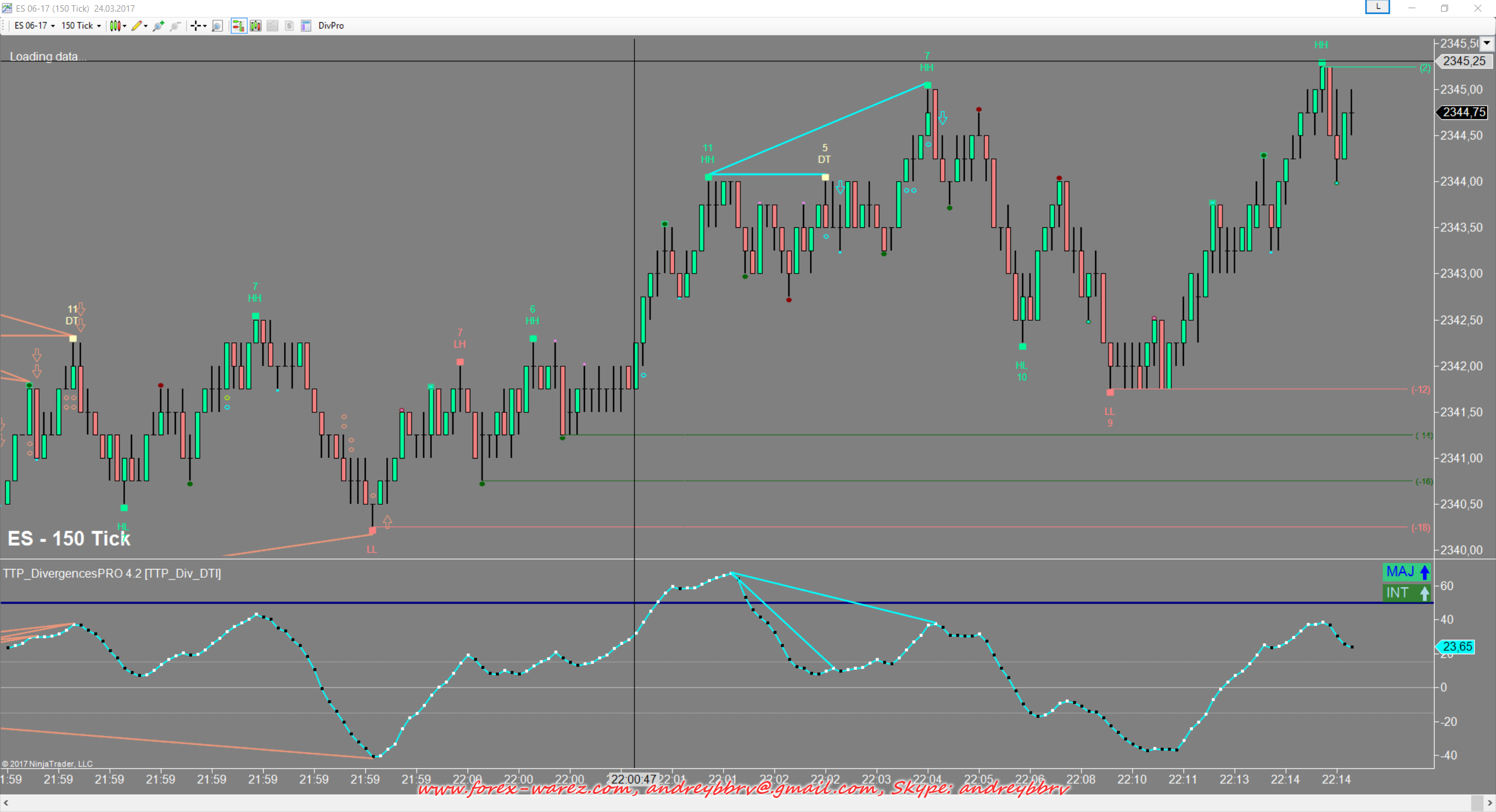Click the strategies dollar icon
The image size is (1496, 812).
click(x=289, y=26)
